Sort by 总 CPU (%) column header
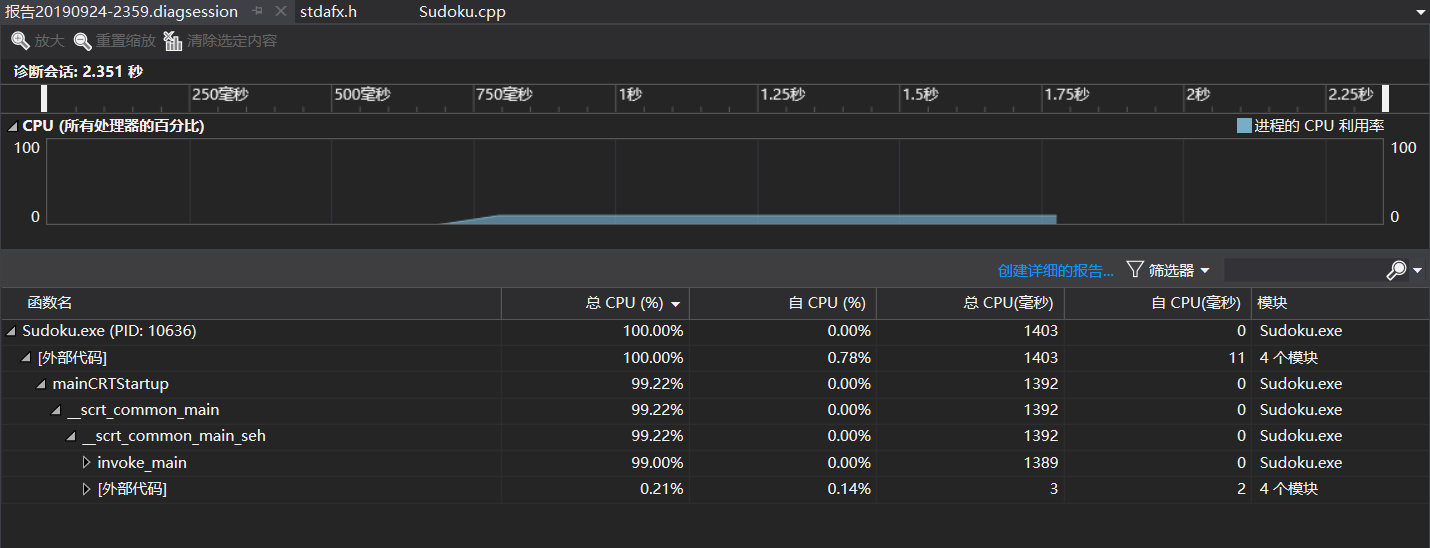This screenshot has width=1430, height=548. click(x=595, y=303)
